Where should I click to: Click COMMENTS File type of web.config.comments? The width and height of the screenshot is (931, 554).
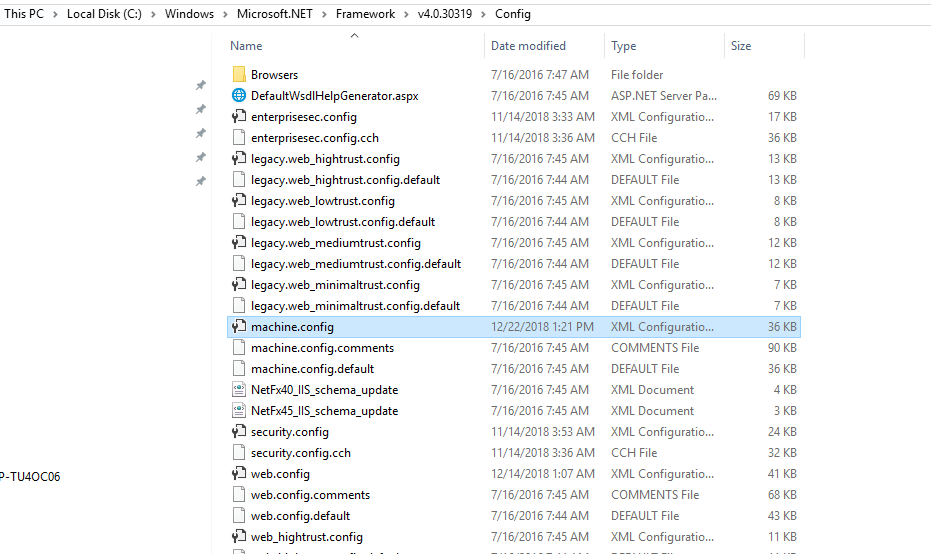[655, 495]
